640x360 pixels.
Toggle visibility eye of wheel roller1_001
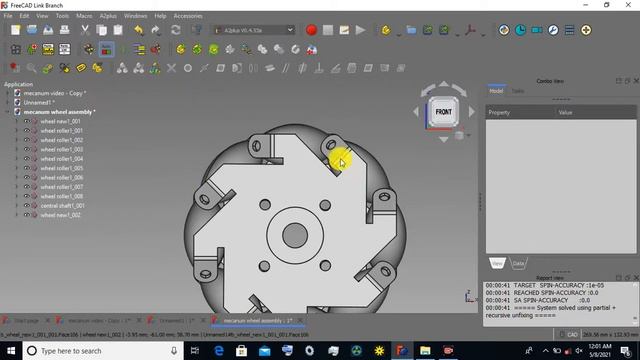tap(27, 131)
